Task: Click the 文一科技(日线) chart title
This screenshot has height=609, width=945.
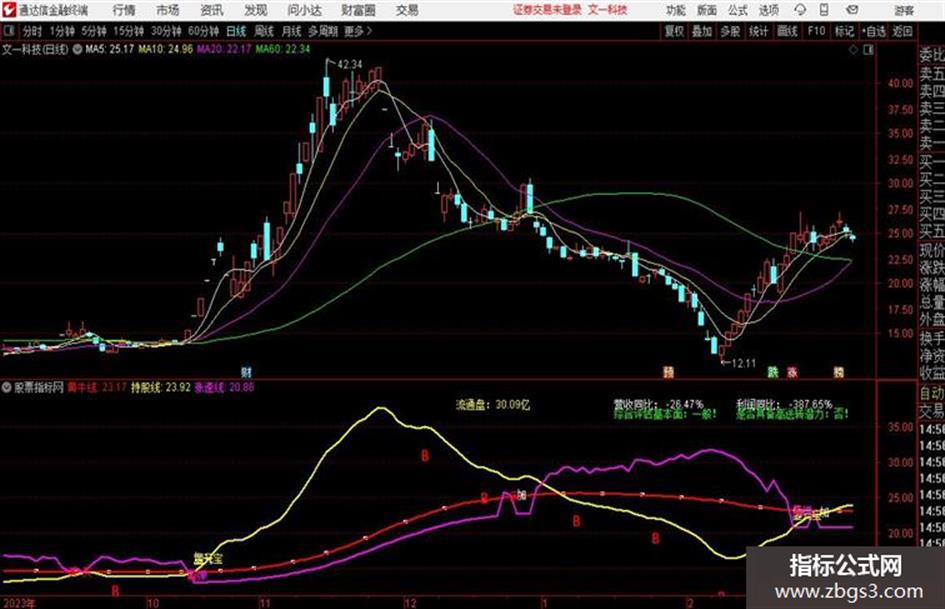Action: click(35, 49)
